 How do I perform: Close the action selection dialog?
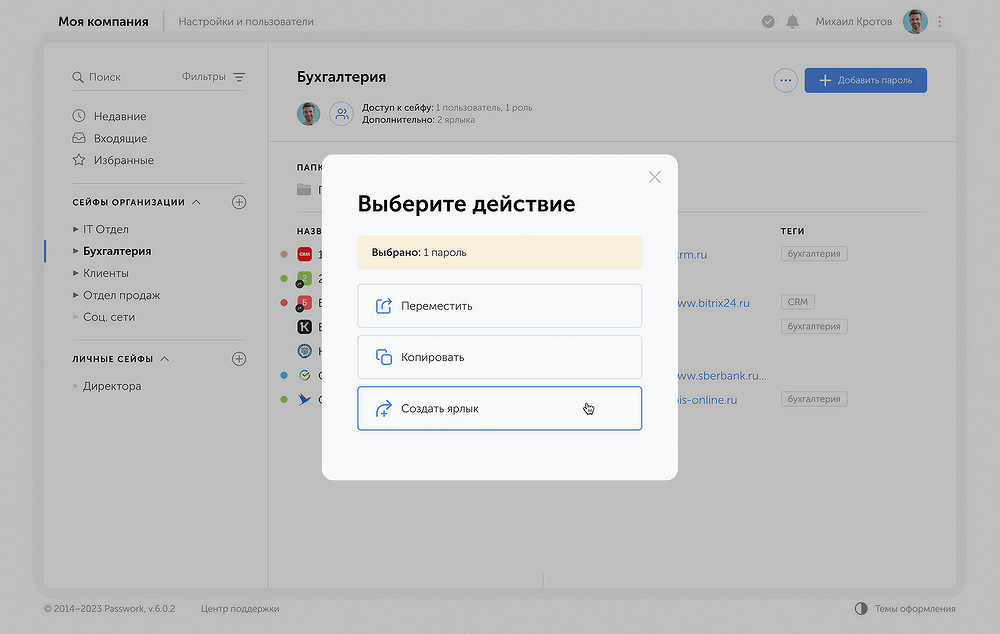coord(654,177)
